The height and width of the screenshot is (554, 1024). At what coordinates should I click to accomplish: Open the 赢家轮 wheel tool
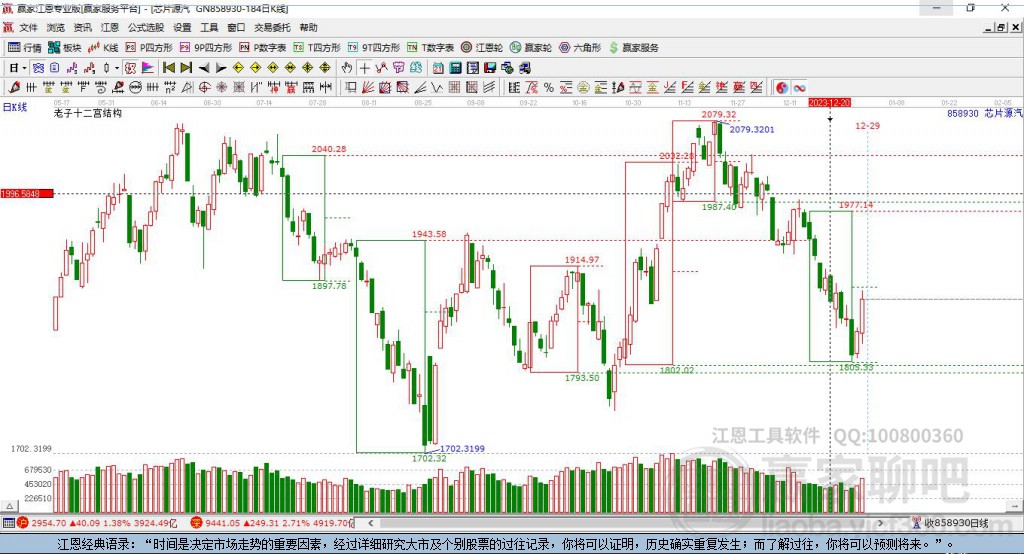point(531,48)
